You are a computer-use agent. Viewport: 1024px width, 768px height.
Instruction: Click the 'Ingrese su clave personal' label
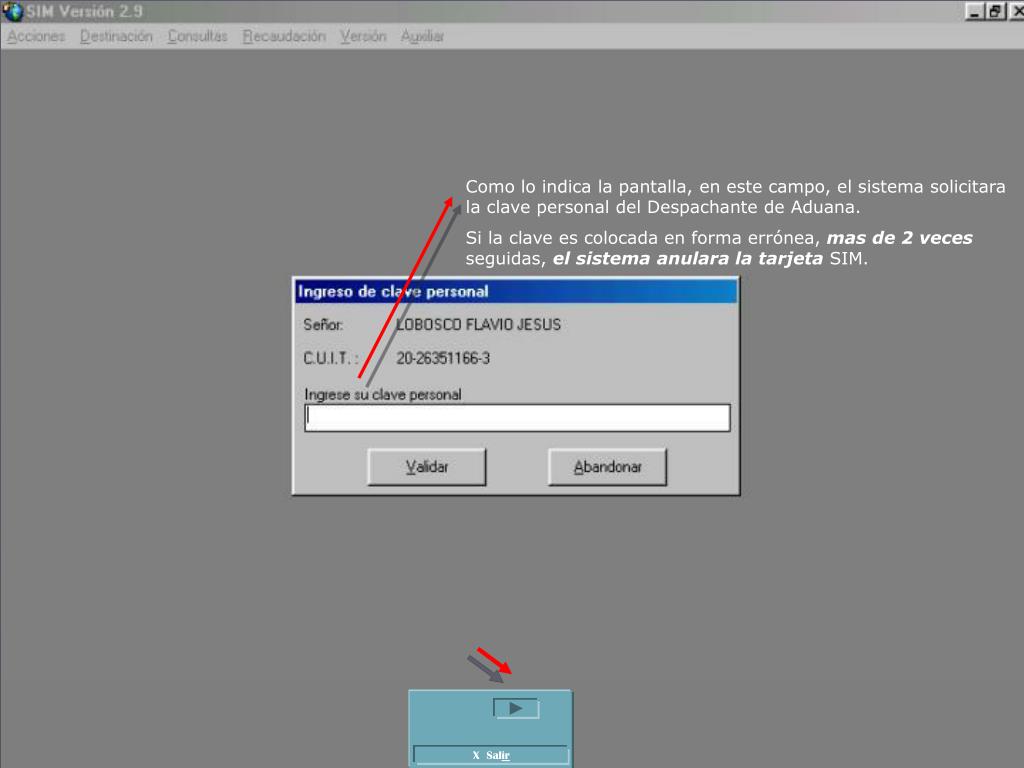click(383, 394)
